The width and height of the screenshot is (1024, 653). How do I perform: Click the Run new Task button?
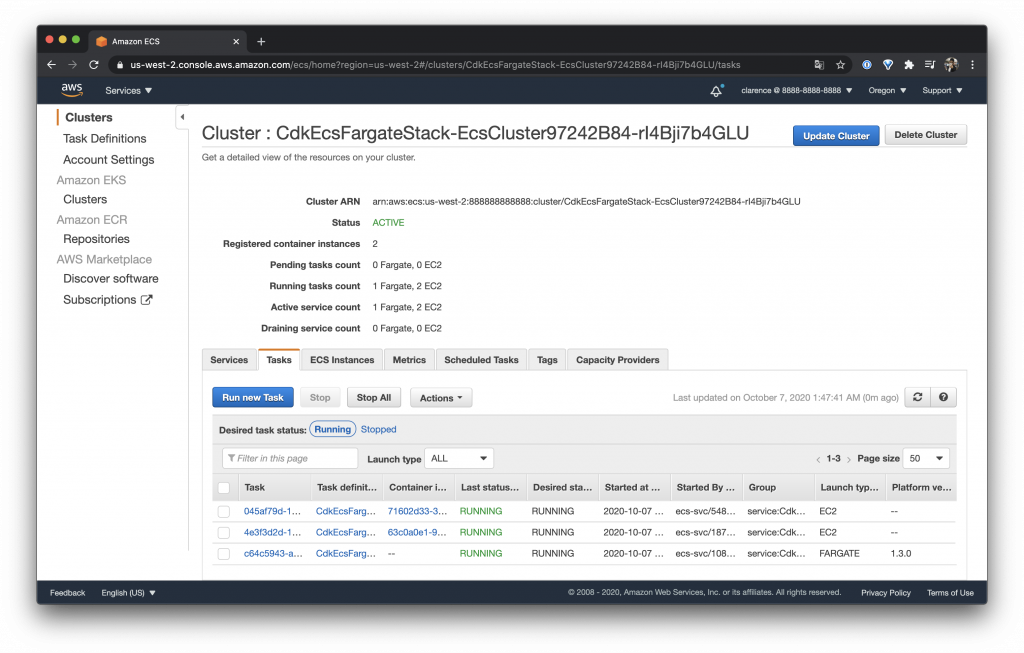253,397
